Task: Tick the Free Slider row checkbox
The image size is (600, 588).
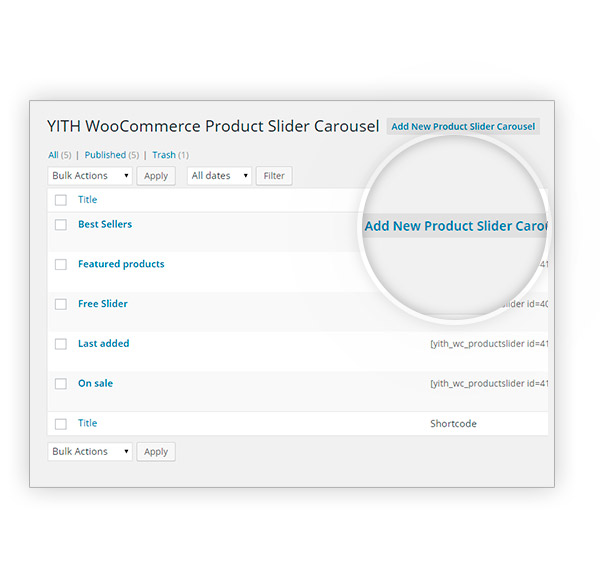Action: [x=61, y=304]
